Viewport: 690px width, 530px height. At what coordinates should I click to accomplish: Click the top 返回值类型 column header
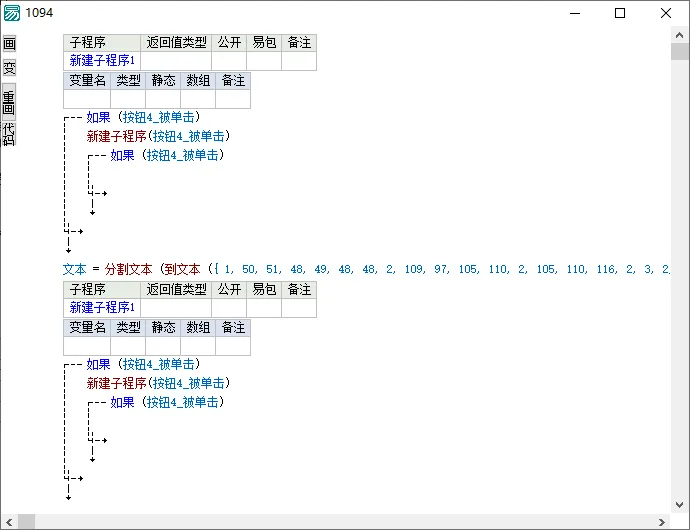tap(176, 42)
